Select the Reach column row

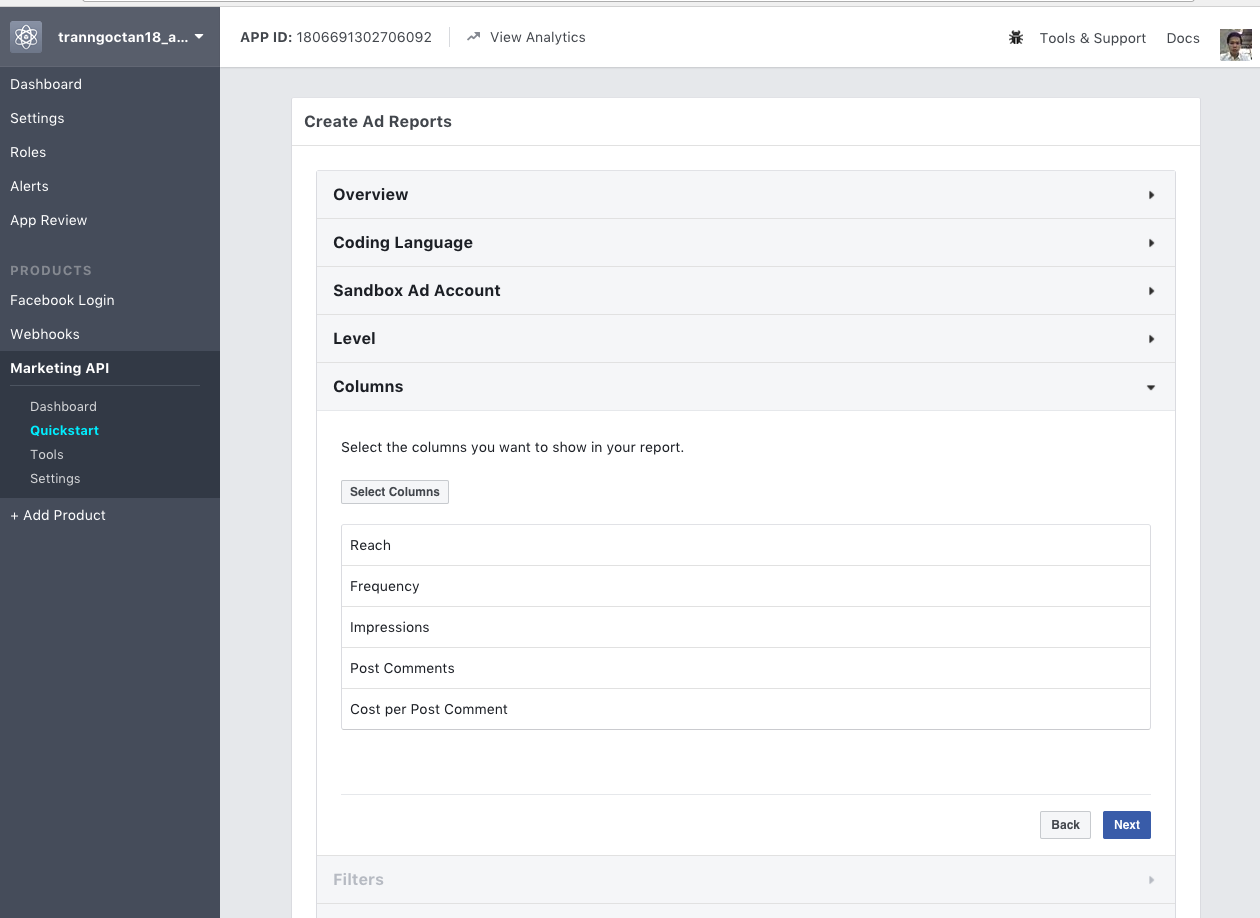(746, 545)
